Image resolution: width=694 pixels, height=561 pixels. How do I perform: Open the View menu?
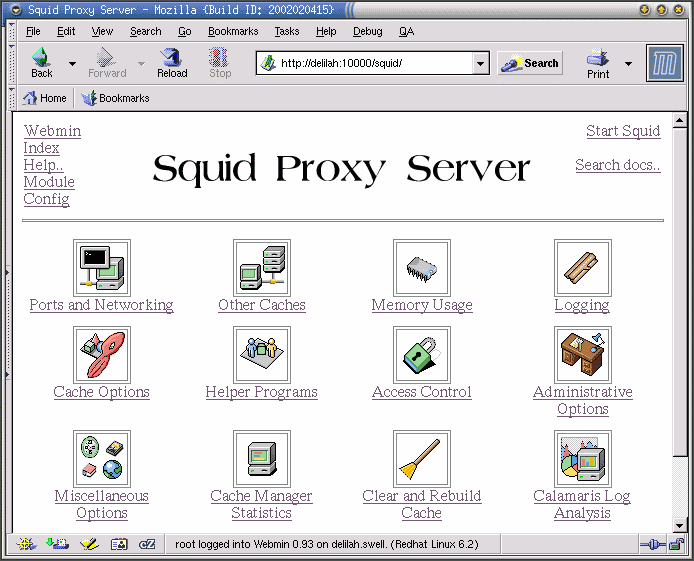click(x=102, y=31)
